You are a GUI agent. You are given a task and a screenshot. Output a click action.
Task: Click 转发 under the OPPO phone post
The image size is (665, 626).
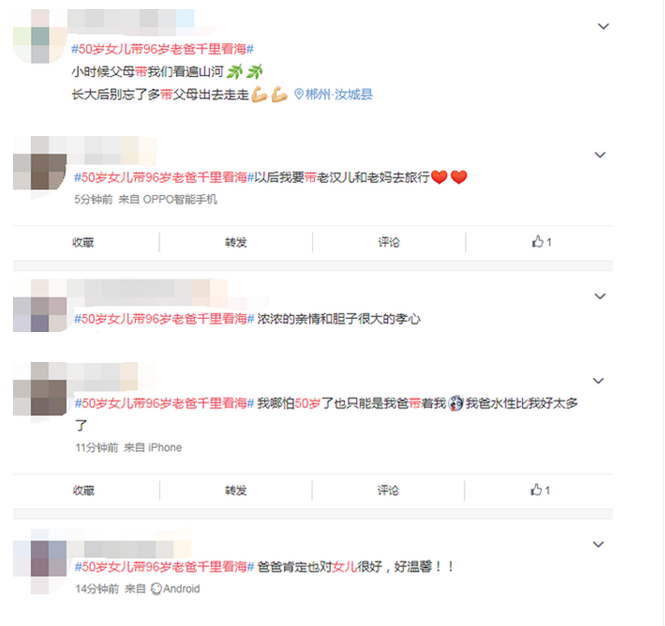point(236,243)
